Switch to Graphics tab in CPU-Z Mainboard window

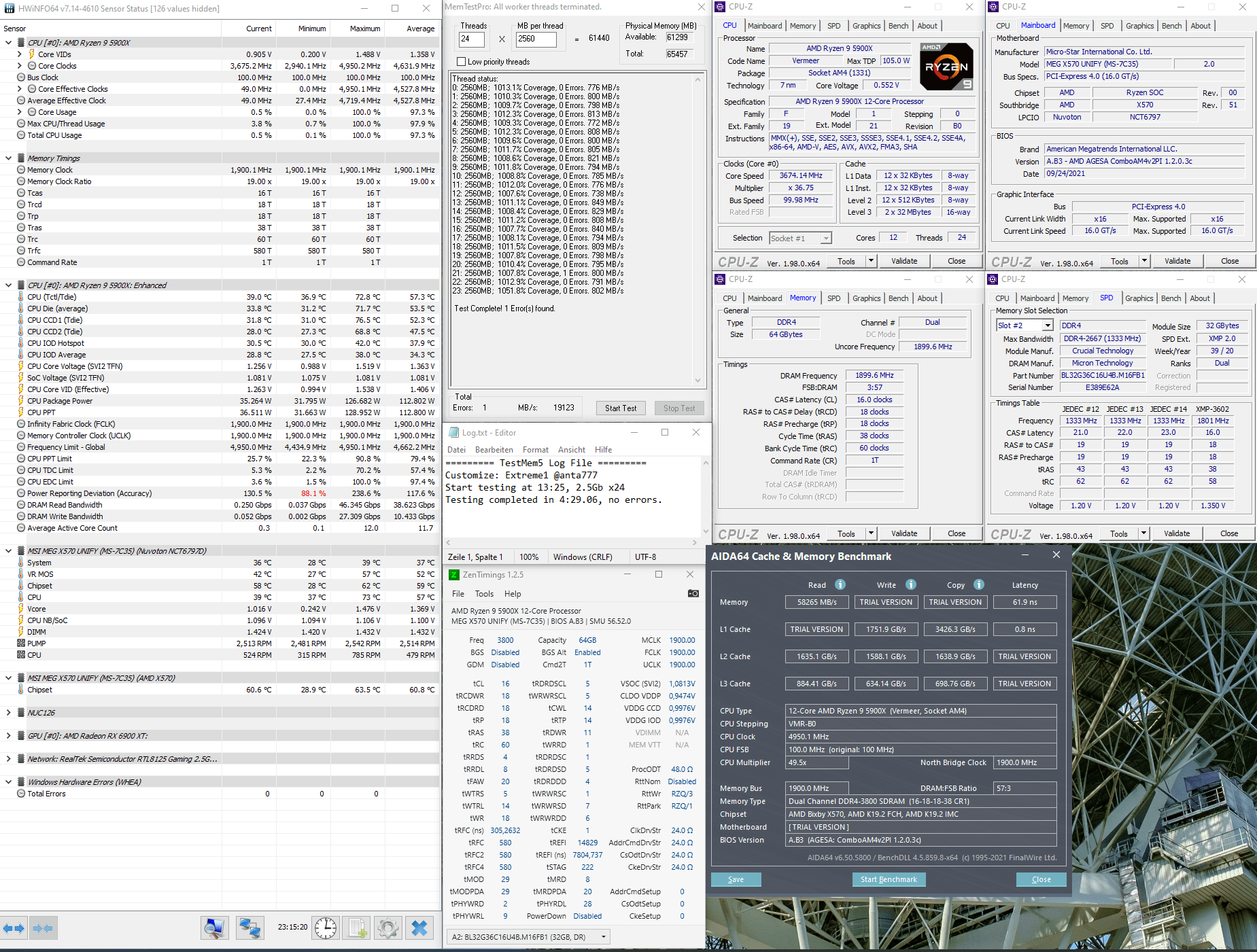tap(1139, 26)
